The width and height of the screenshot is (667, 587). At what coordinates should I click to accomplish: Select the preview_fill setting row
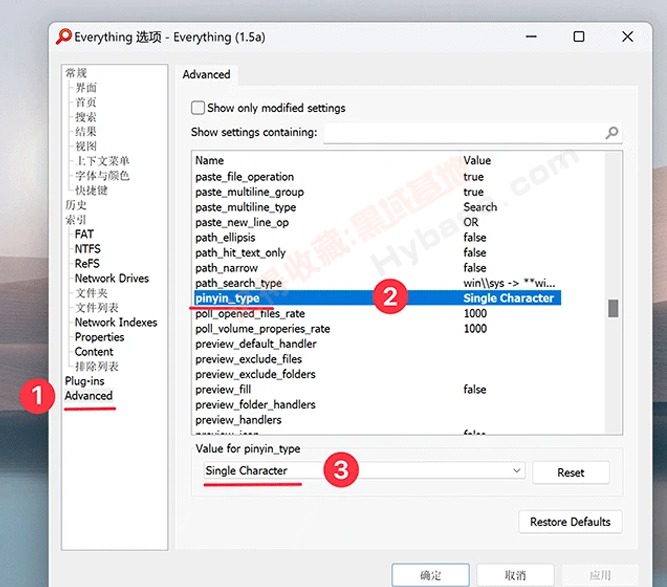click(378, 390)
